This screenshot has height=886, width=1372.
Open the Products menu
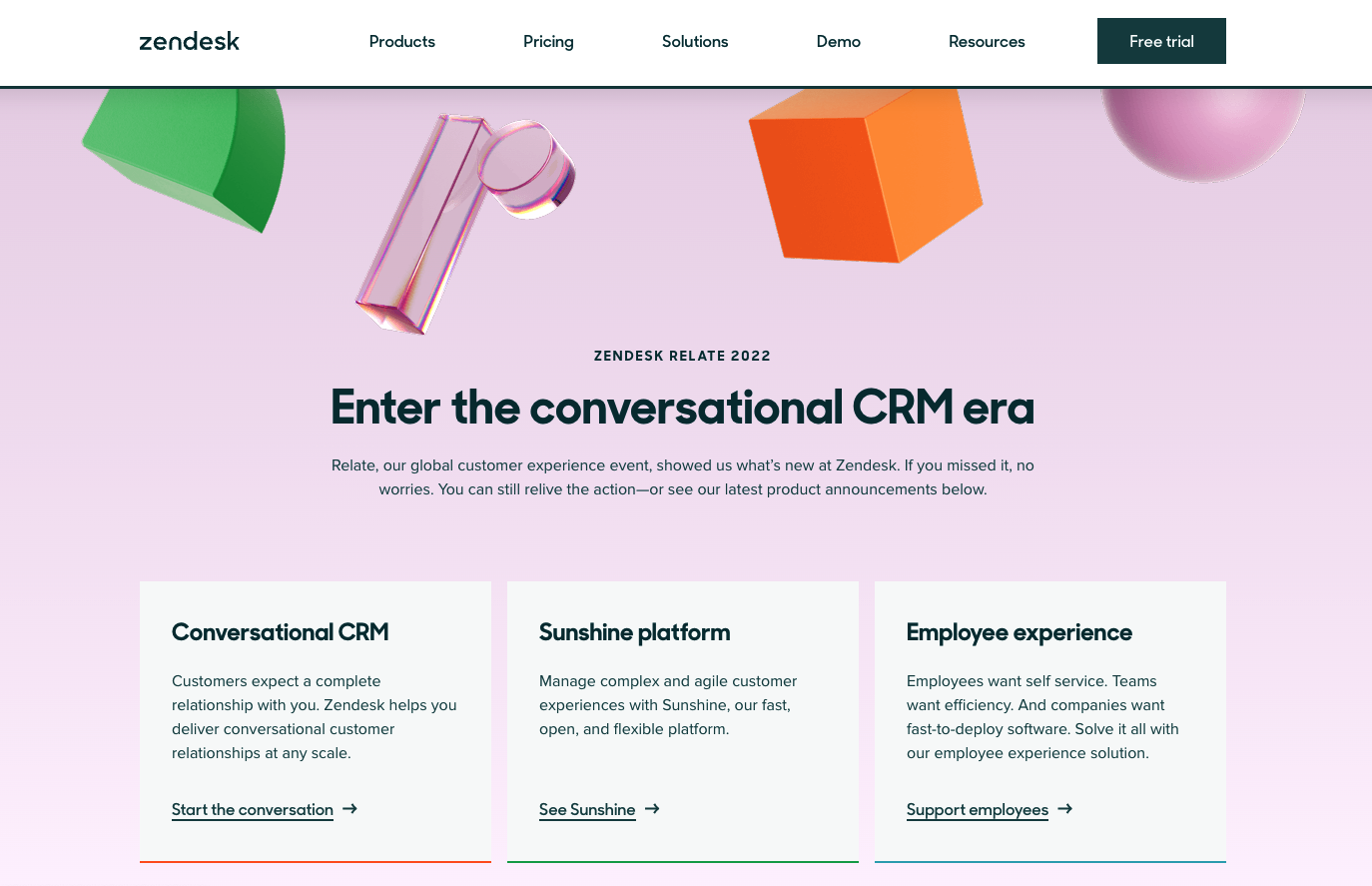pos(402,41)
